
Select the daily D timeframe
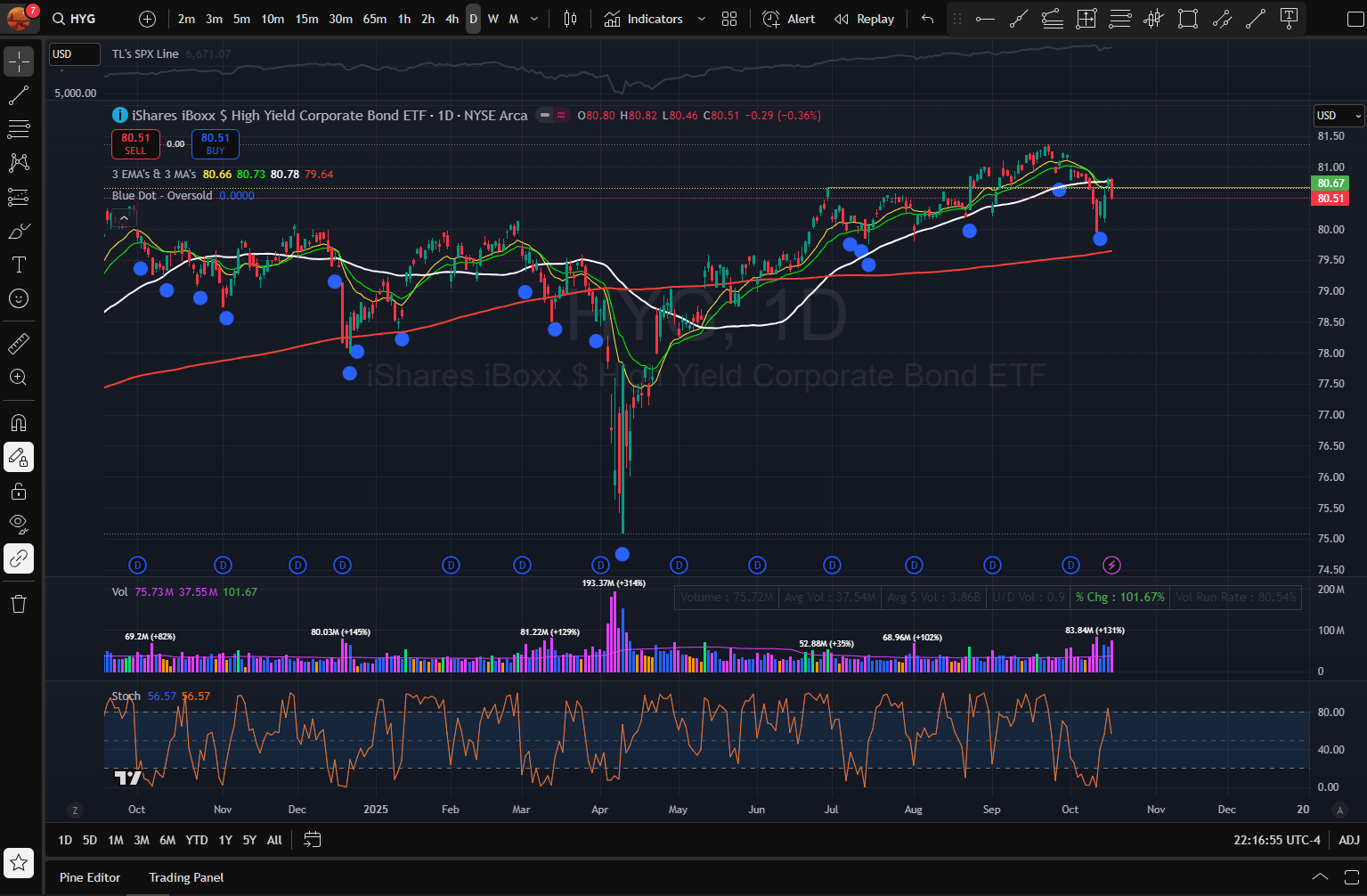(473, 19)
